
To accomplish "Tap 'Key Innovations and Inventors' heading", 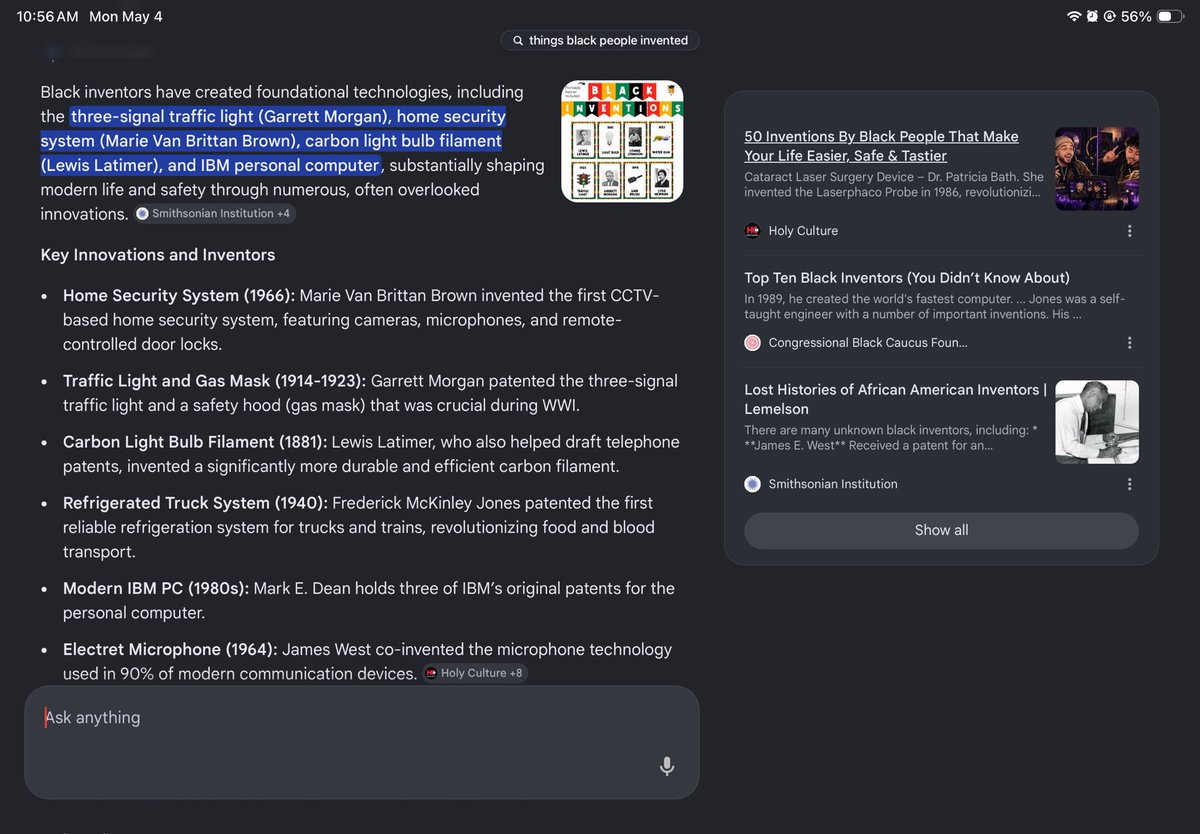I will tap(158, 255).
